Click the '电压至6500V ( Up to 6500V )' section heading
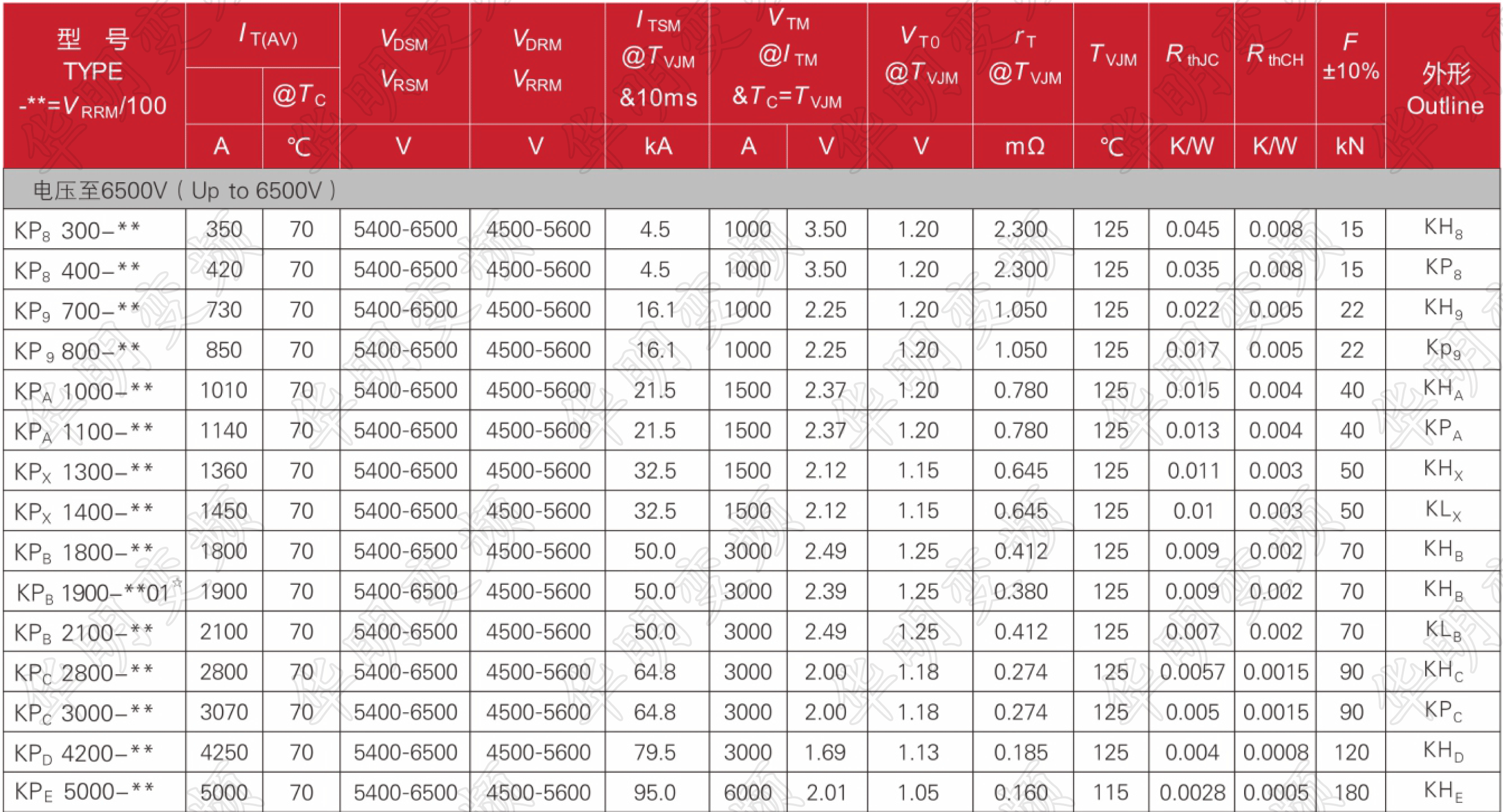 point(184,190)
